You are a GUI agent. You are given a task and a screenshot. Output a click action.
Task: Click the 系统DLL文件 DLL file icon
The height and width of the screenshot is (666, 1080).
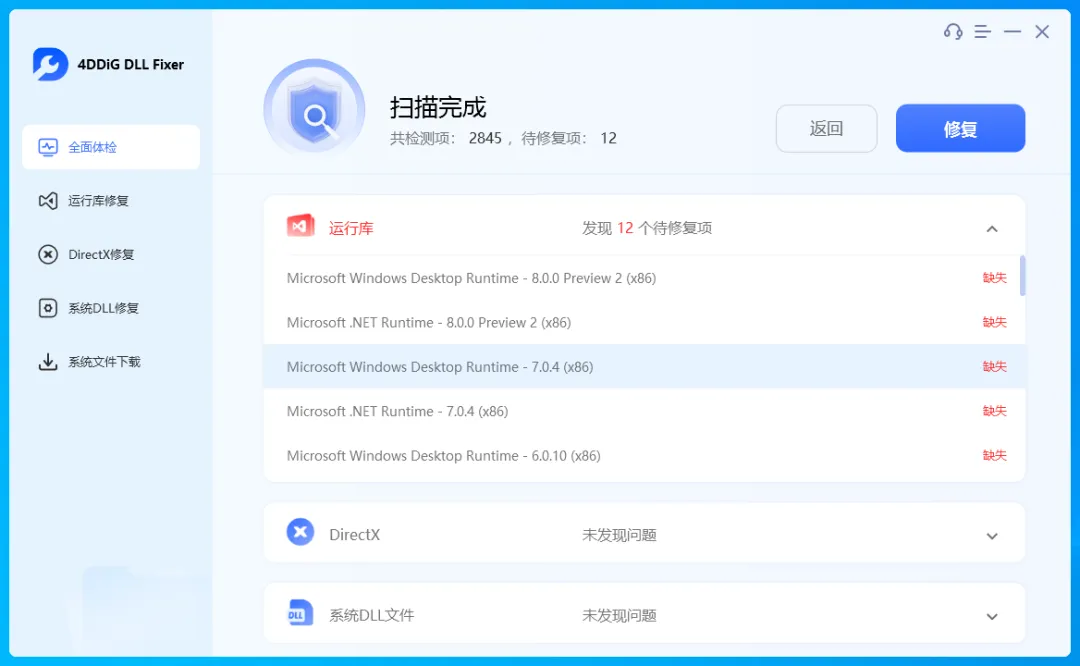click(x=300, y=613)
